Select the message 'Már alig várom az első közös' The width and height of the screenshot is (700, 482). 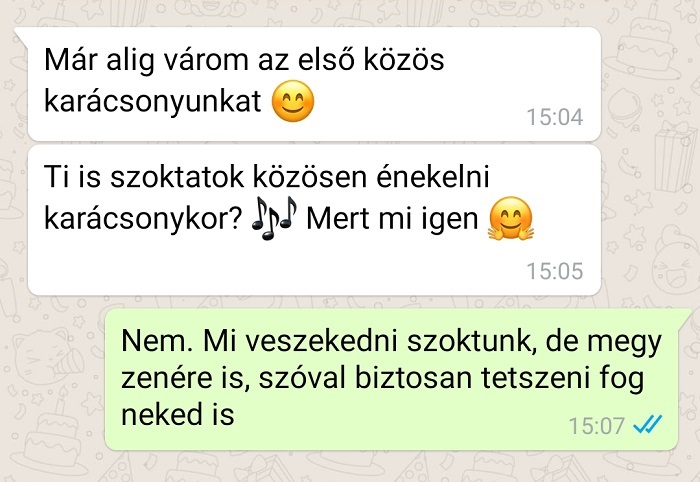(314, 84)
